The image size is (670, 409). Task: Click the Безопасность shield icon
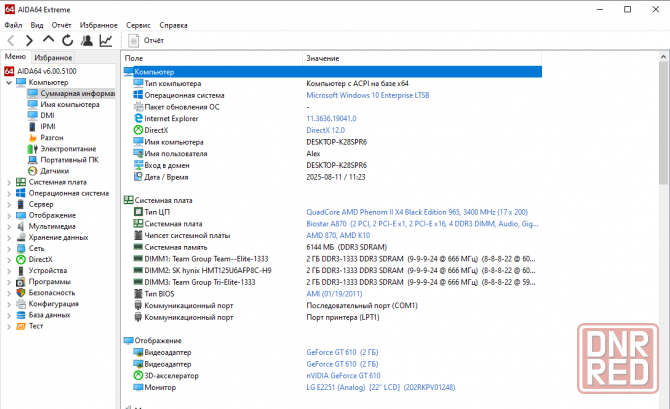tap(21, 293)
